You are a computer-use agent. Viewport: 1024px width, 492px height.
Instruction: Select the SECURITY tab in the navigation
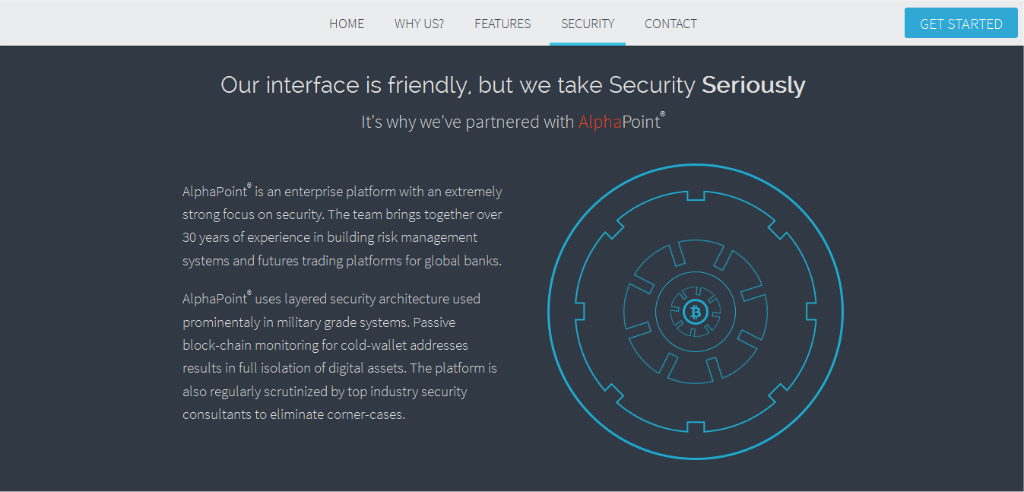[588, 24]
